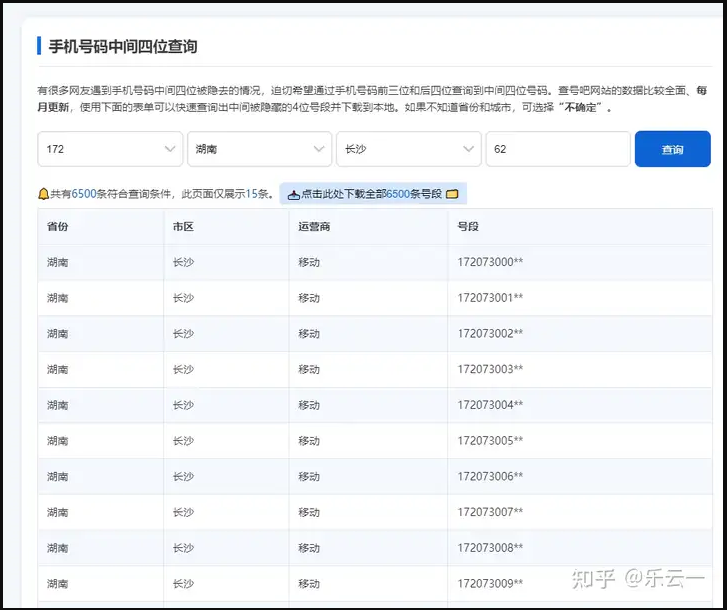Click the number 172073004**

coord(490,405)
